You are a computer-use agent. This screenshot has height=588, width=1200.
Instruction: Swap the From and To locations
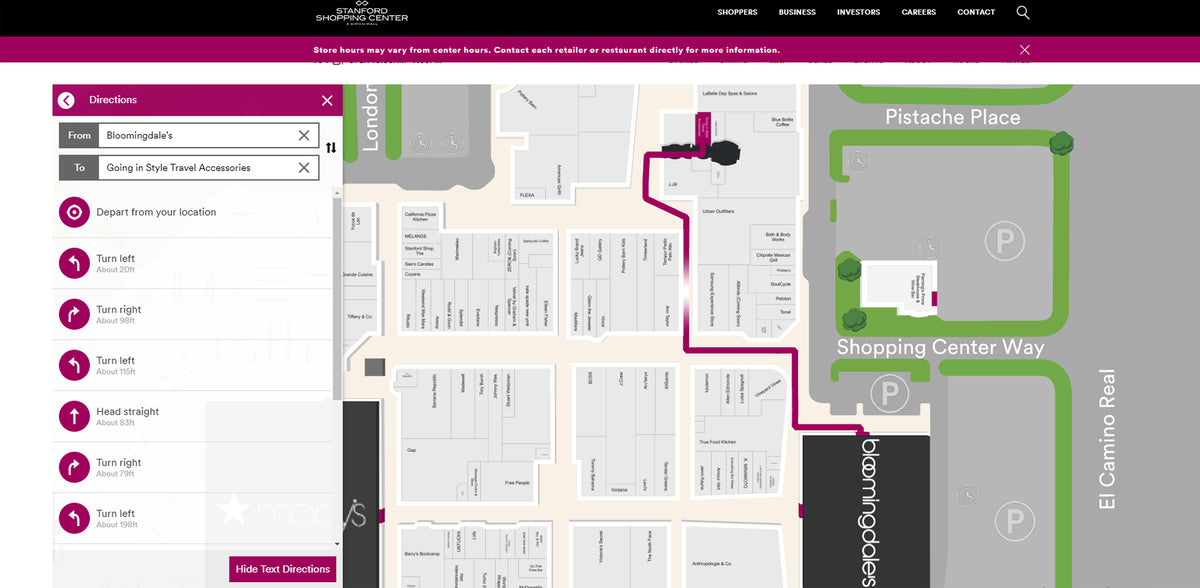click(331, 146)
